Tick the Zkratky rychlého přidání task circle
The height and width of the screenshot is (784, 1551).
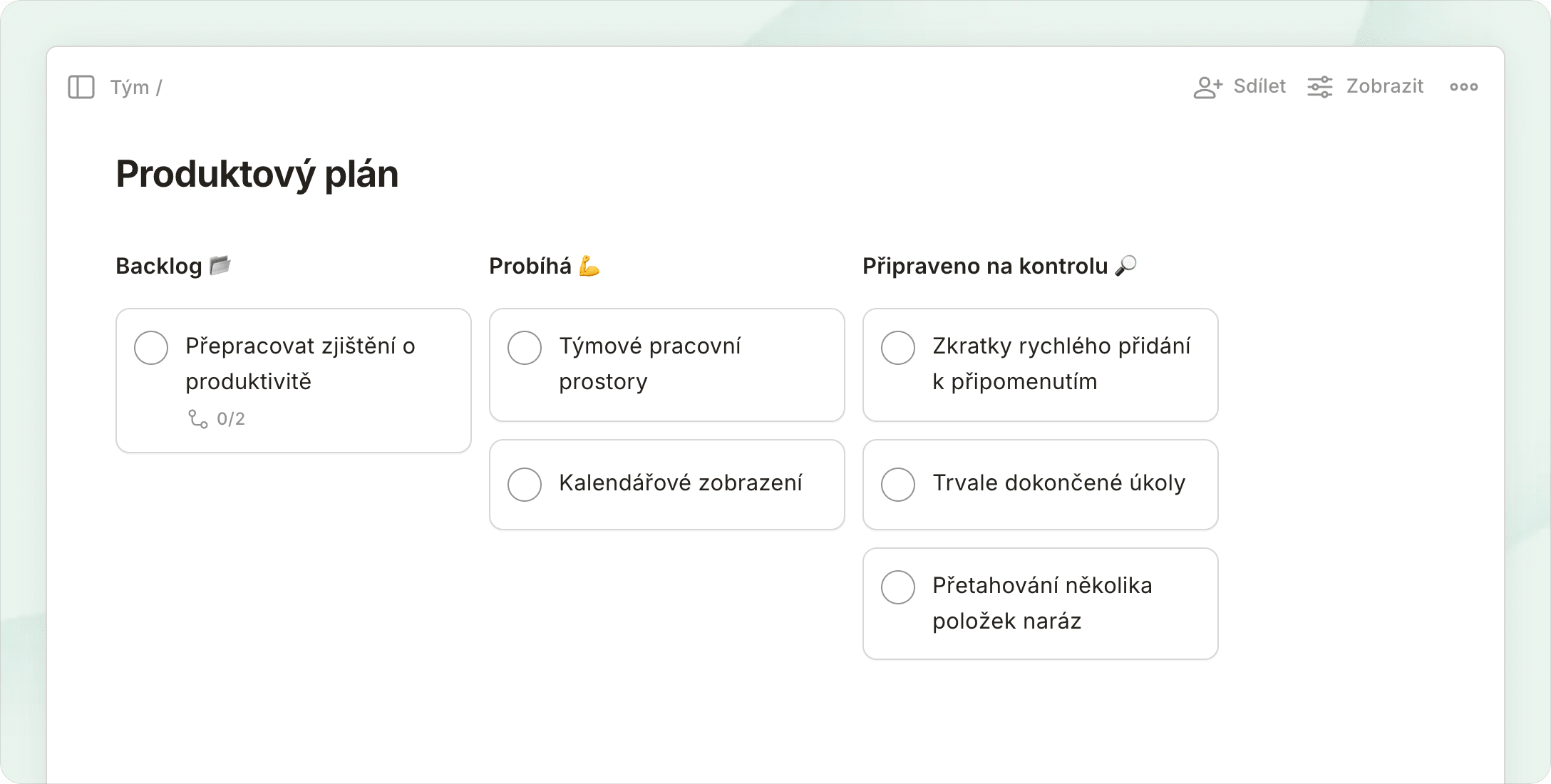[x=898, y=348]
